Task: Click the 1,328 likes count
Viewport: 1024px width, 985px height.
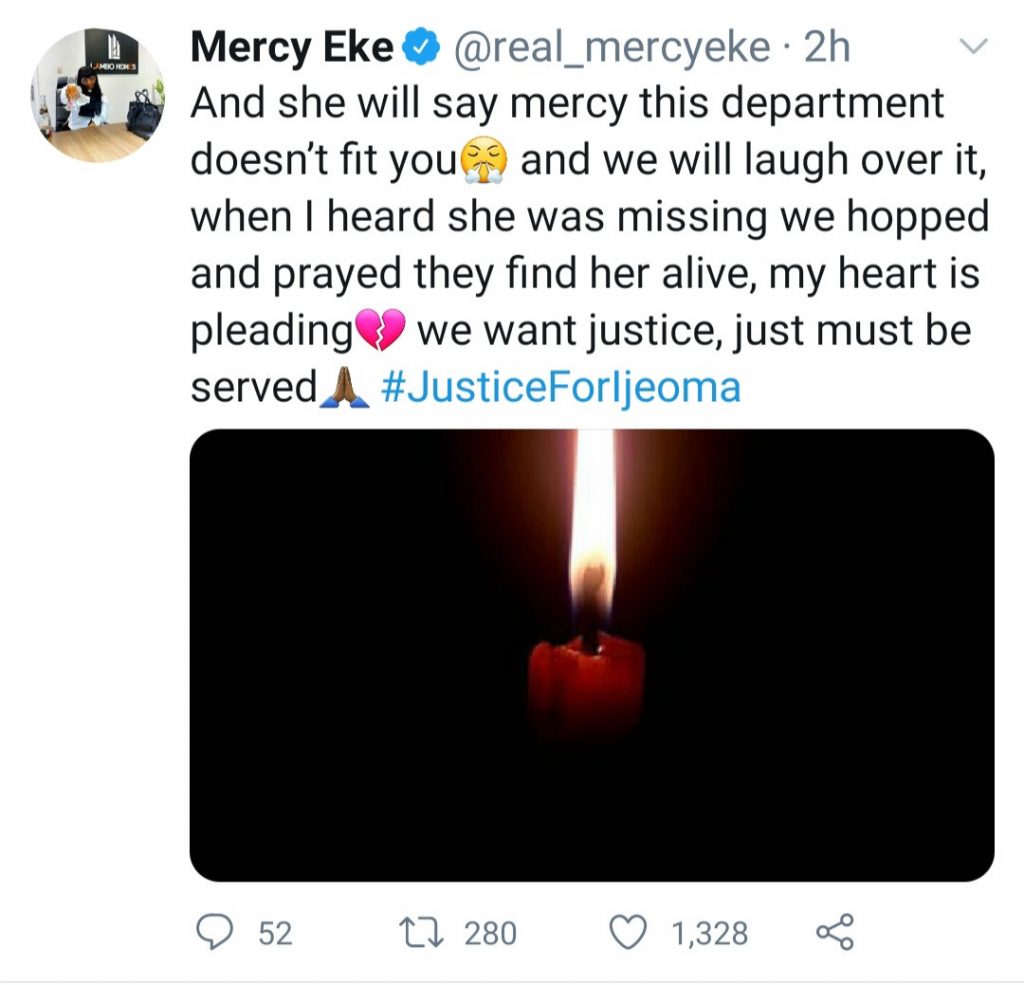Action: [x=710, y=934]
